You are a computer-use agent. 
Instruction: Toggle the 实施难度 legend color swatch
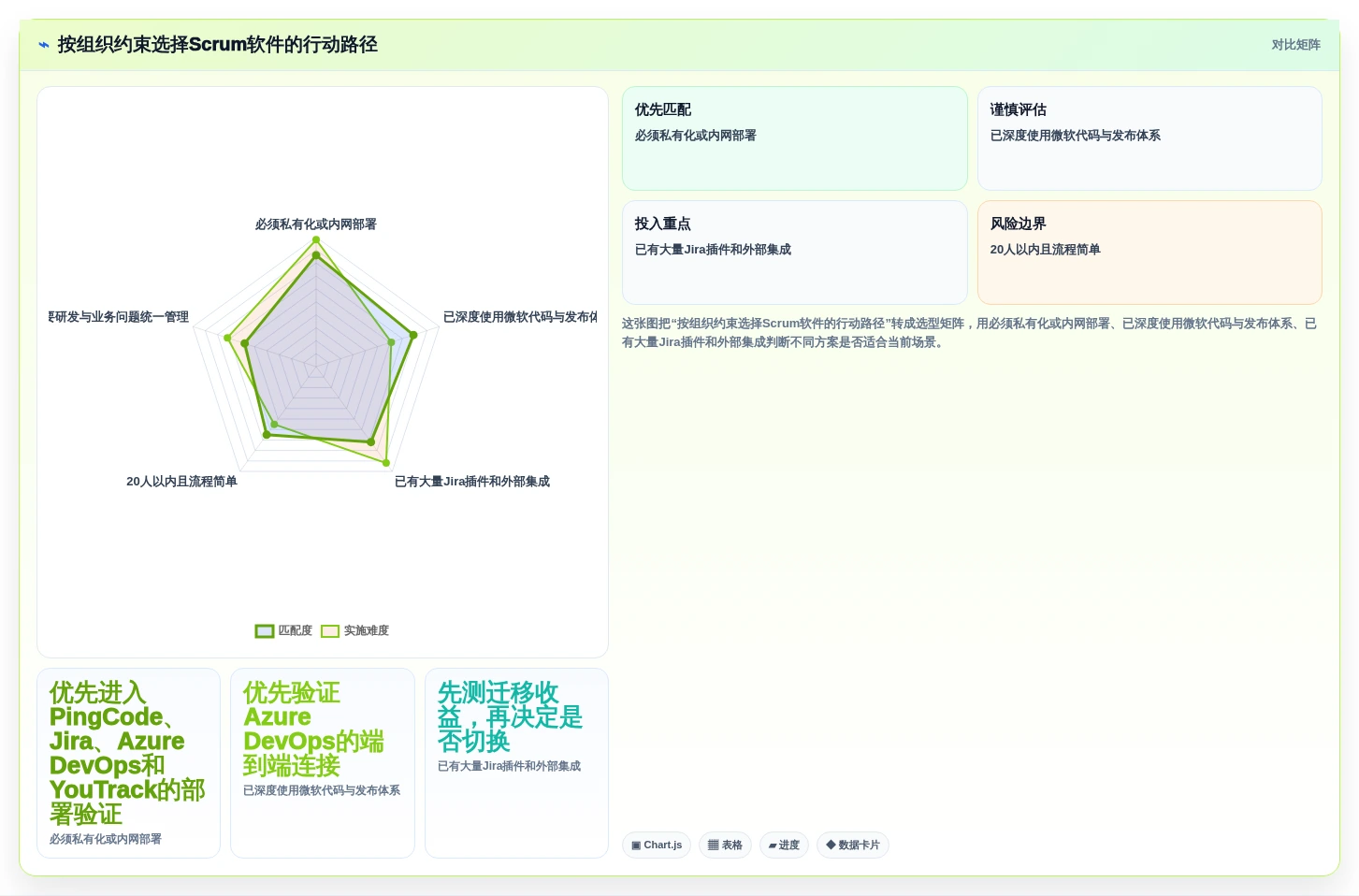coord(330,631)
